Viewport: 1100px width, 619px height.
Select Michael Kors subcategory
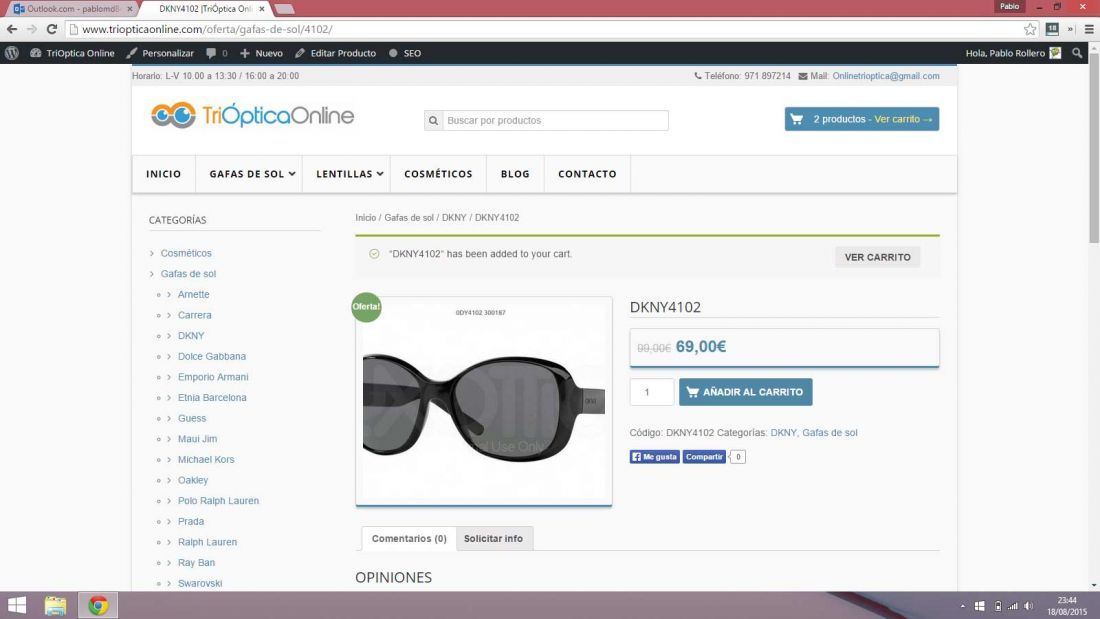pos(206,460)
